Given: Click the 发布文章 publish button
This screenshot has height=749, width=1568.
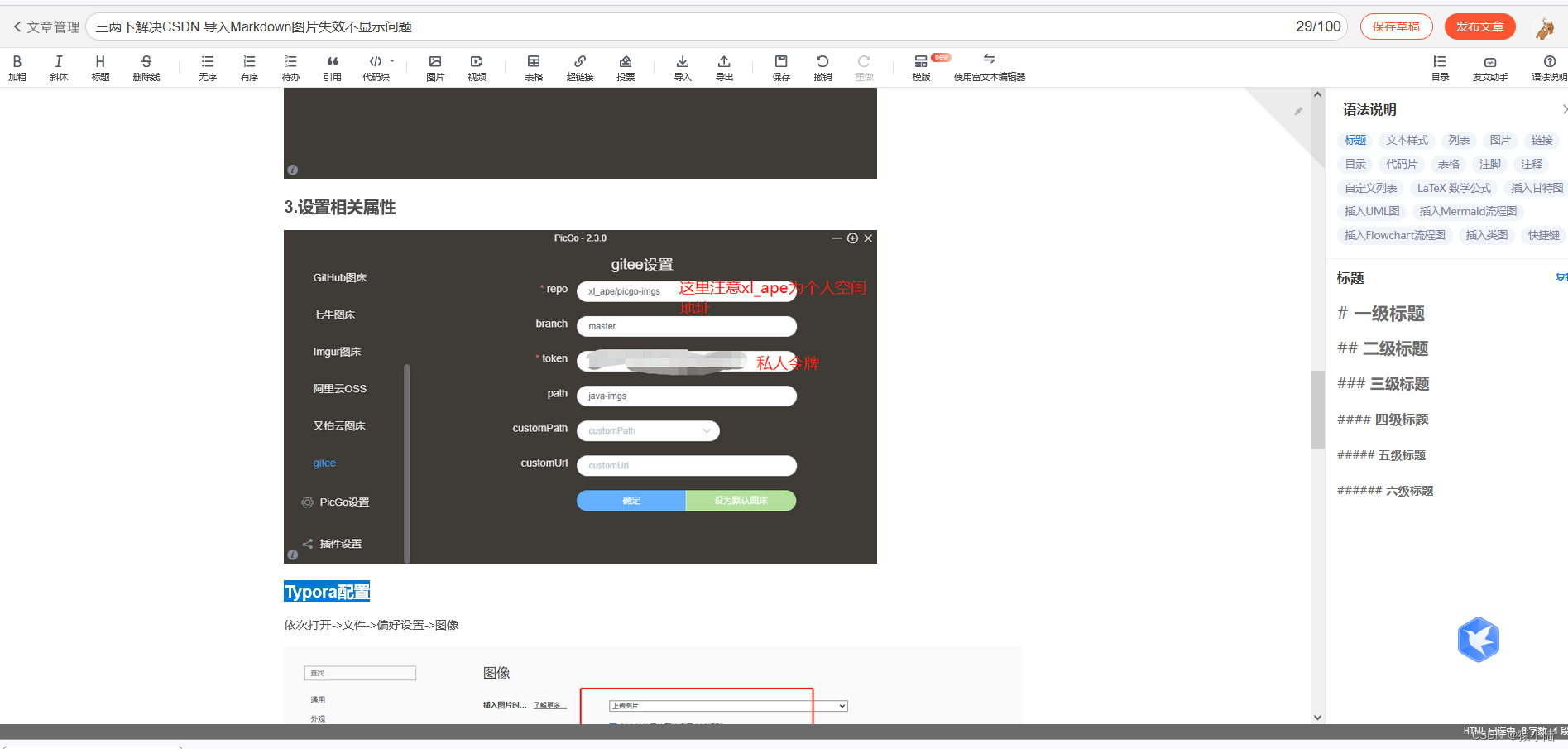Looking at the screenshot, I should tap(1479, 26).
